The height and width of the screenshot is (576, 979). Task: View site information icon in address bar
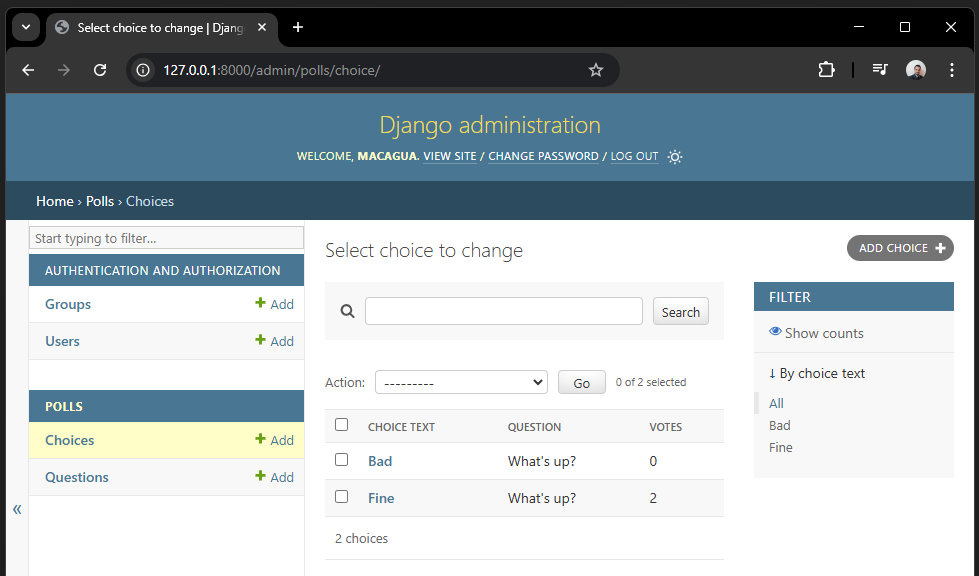pos(143,70)
